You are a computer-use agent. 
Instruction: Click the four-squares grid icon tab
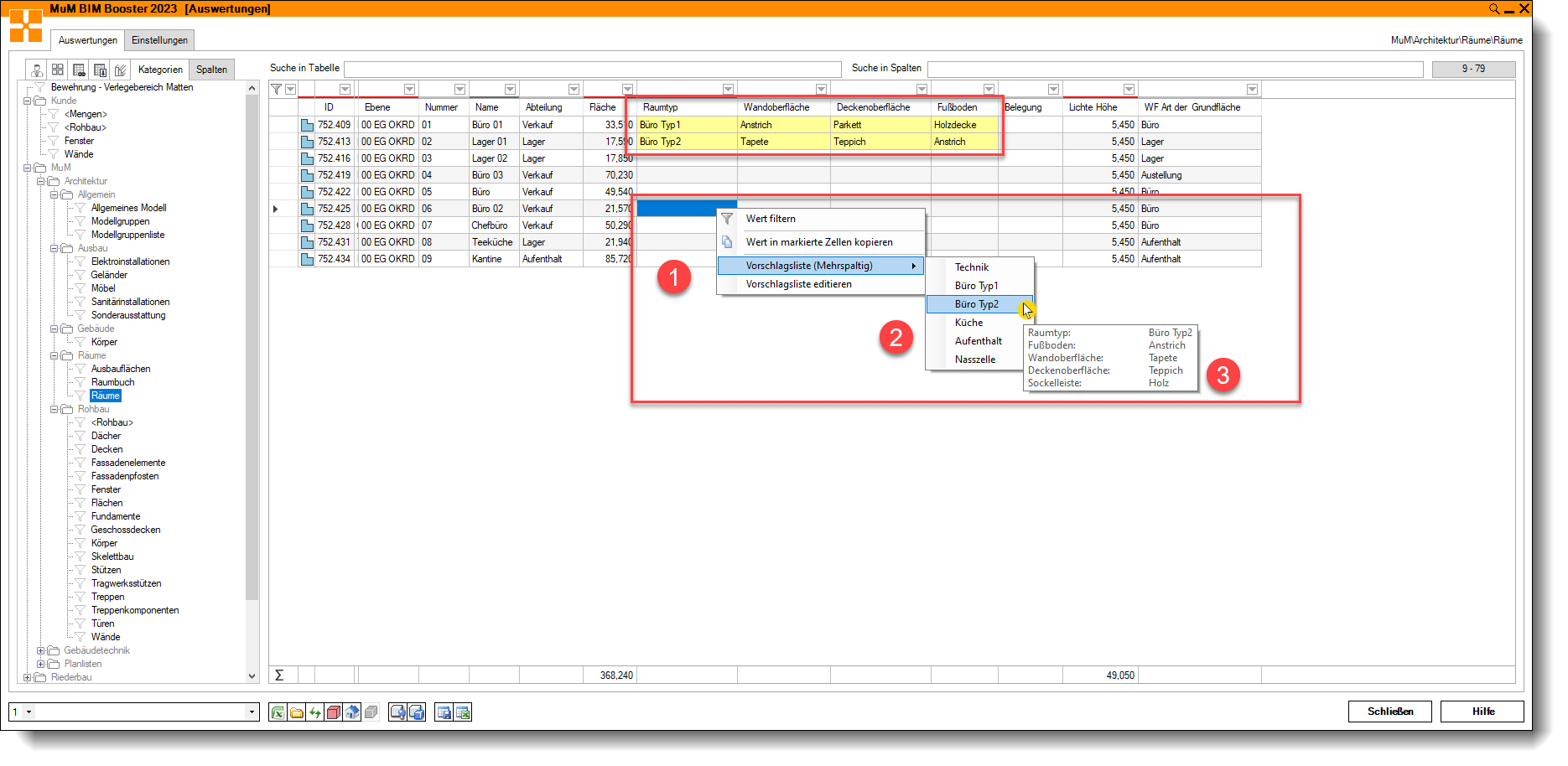[58, 70]
